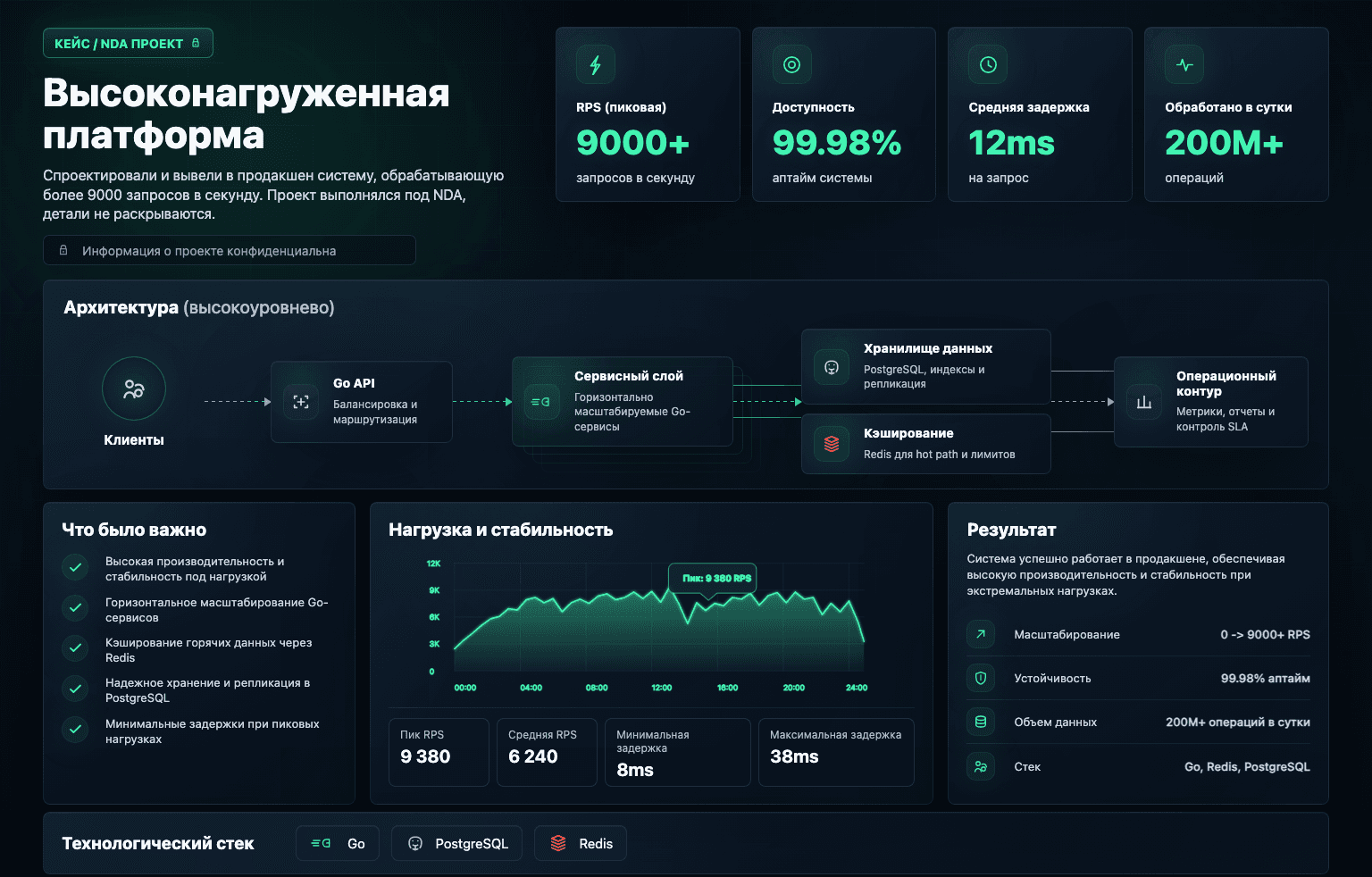Click checkmark next to Минимальные задержки

(75, 729)
